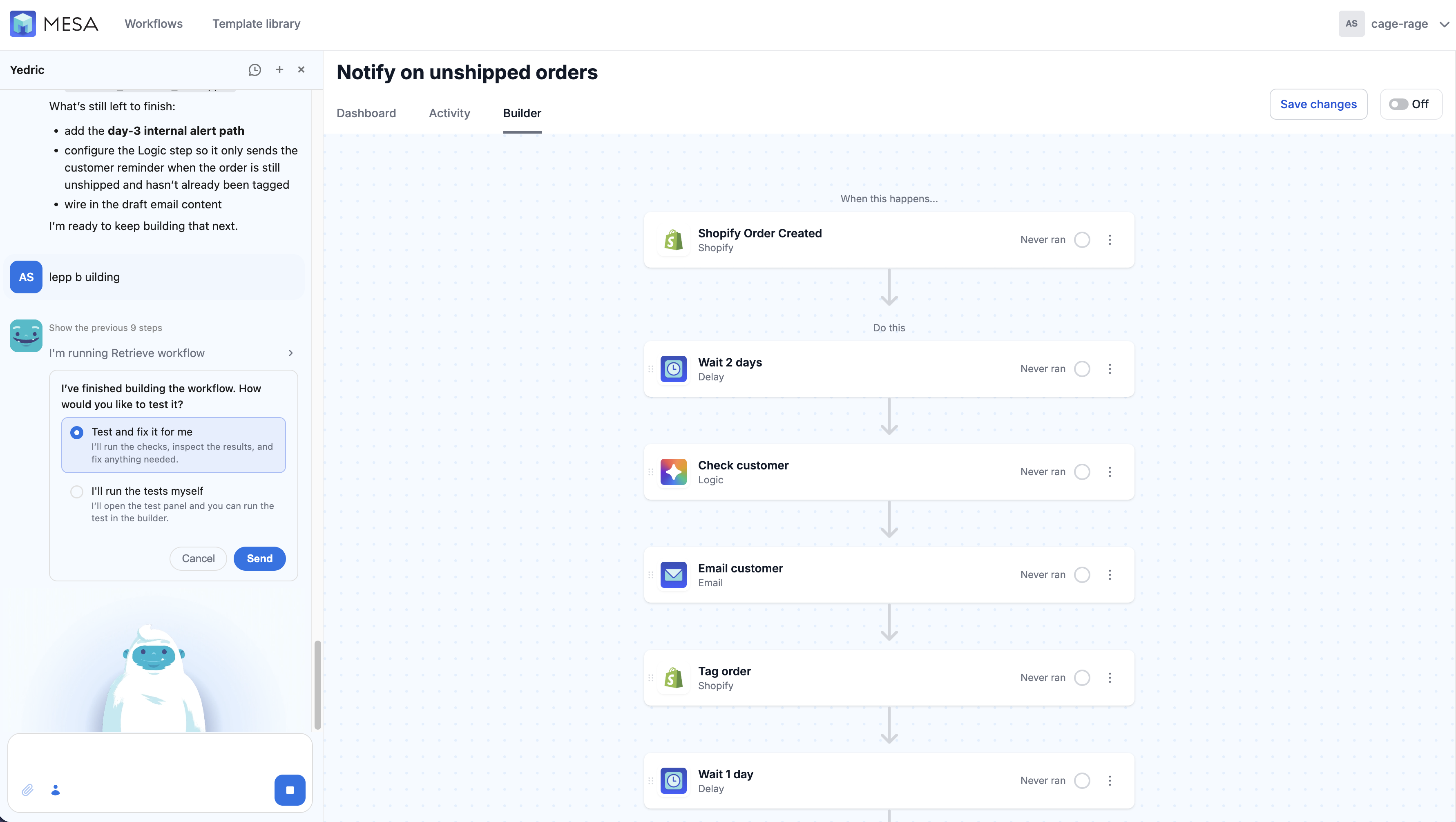Open Check customer Logic step icon
This screenshot has height=822, width=1456.
[673, 471]
